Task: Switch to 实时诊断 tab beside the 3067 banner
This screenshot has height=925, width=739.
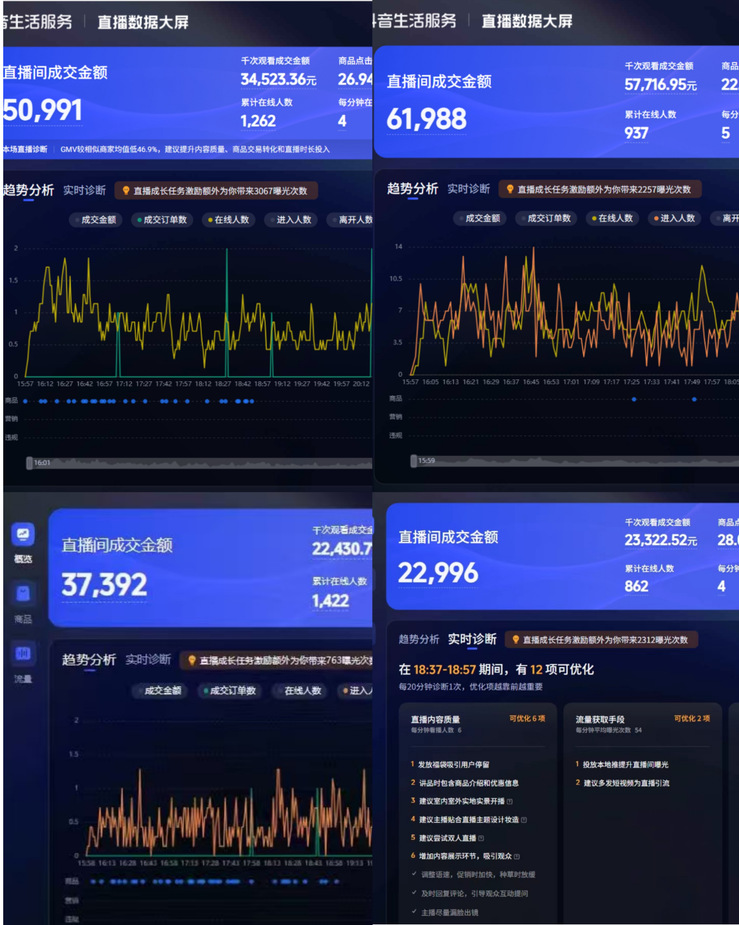Action: [x=84, y=190]
